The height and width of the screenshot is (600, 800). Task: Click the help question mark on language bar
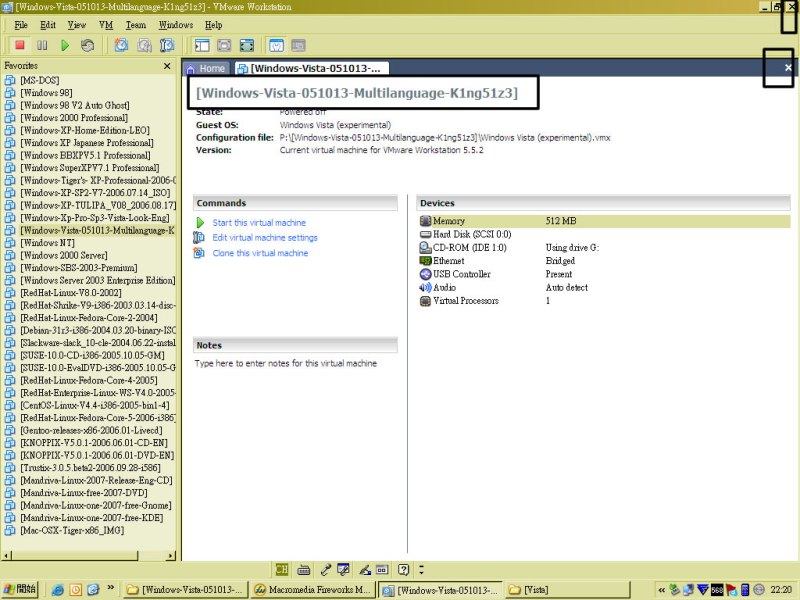403,569
